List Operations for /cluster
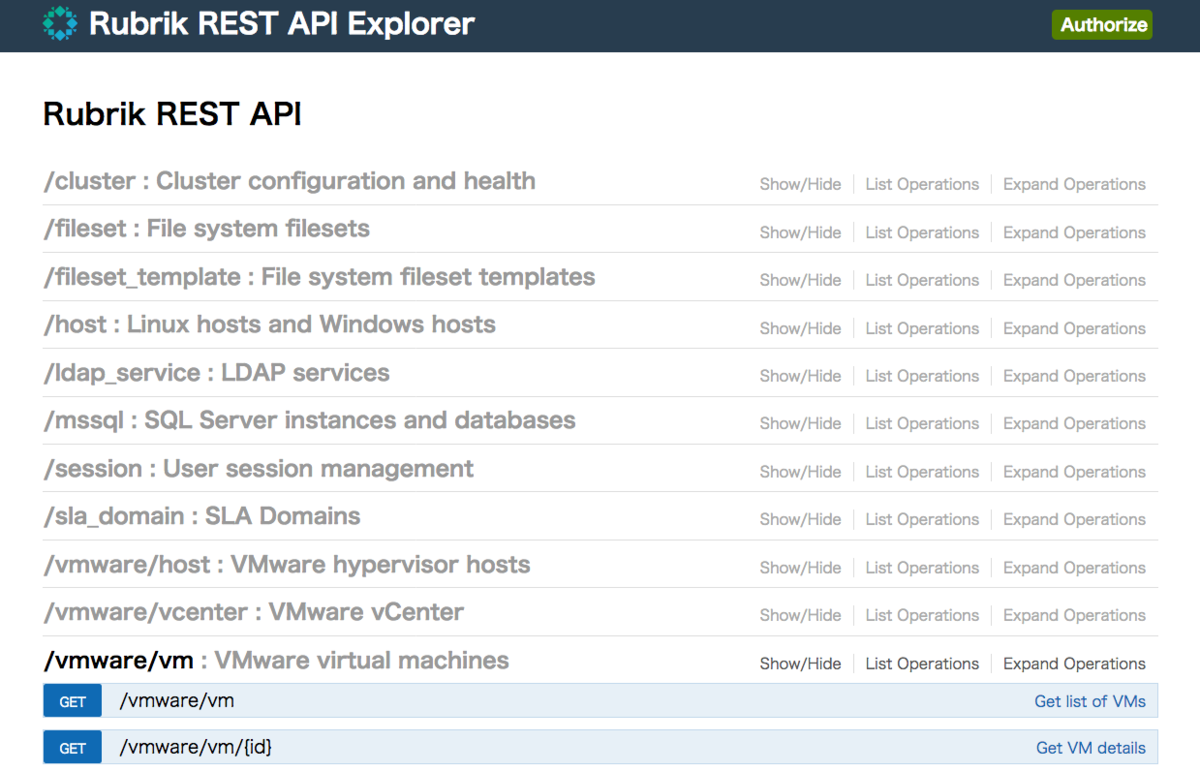1200x772 pixels. (922, 184)
